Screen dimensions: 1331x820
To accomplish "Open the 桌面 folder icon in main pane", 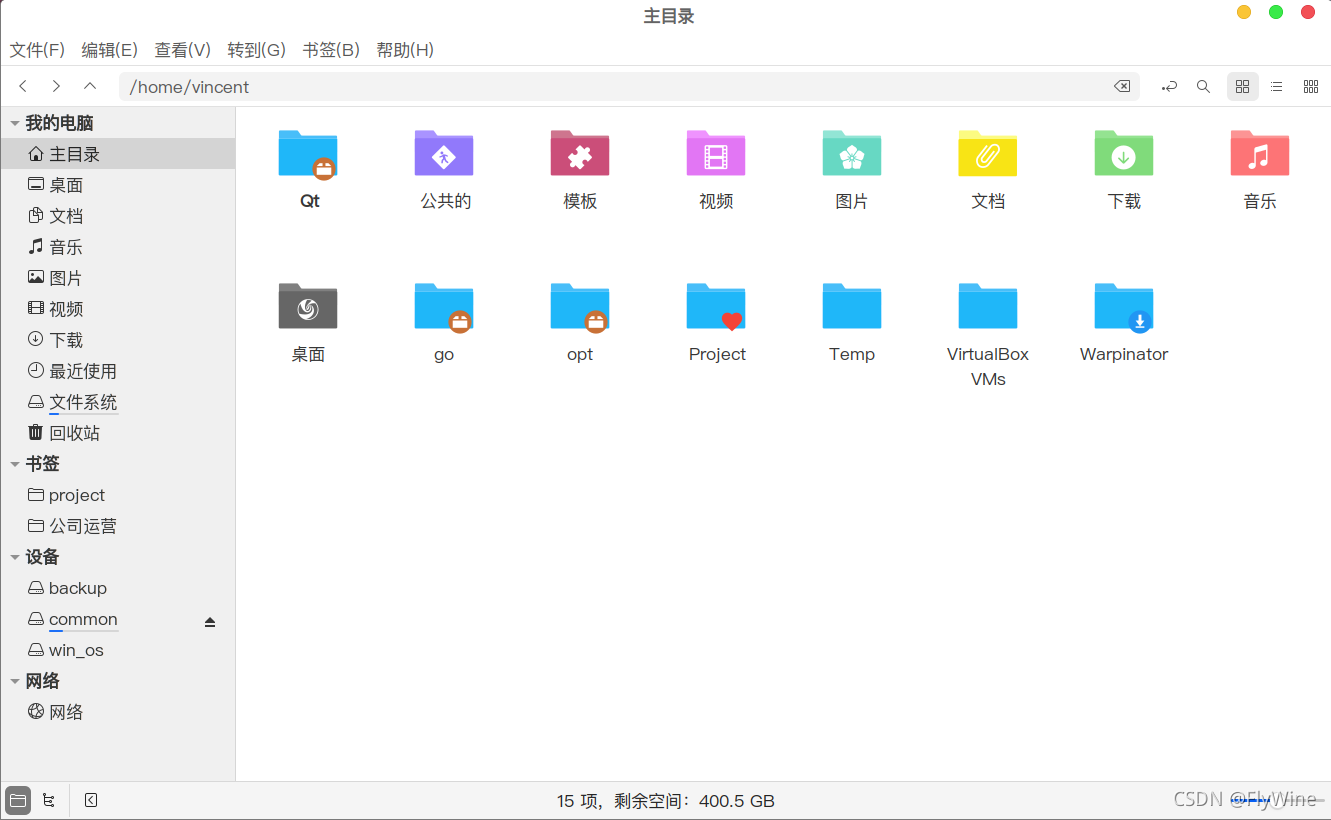I will [x=308, y=307].
